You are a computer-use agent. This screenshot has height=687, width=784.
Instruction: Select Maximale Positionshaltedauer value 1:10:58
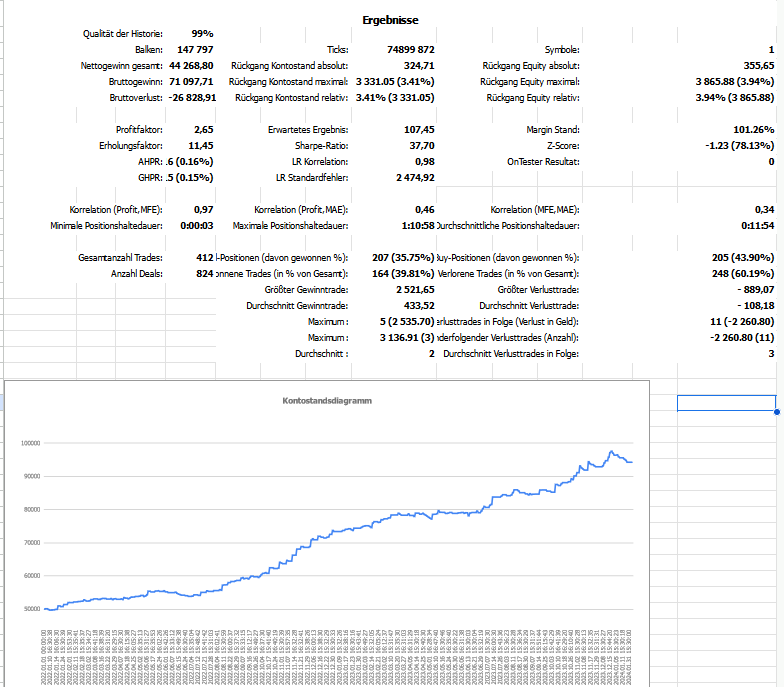418,226
